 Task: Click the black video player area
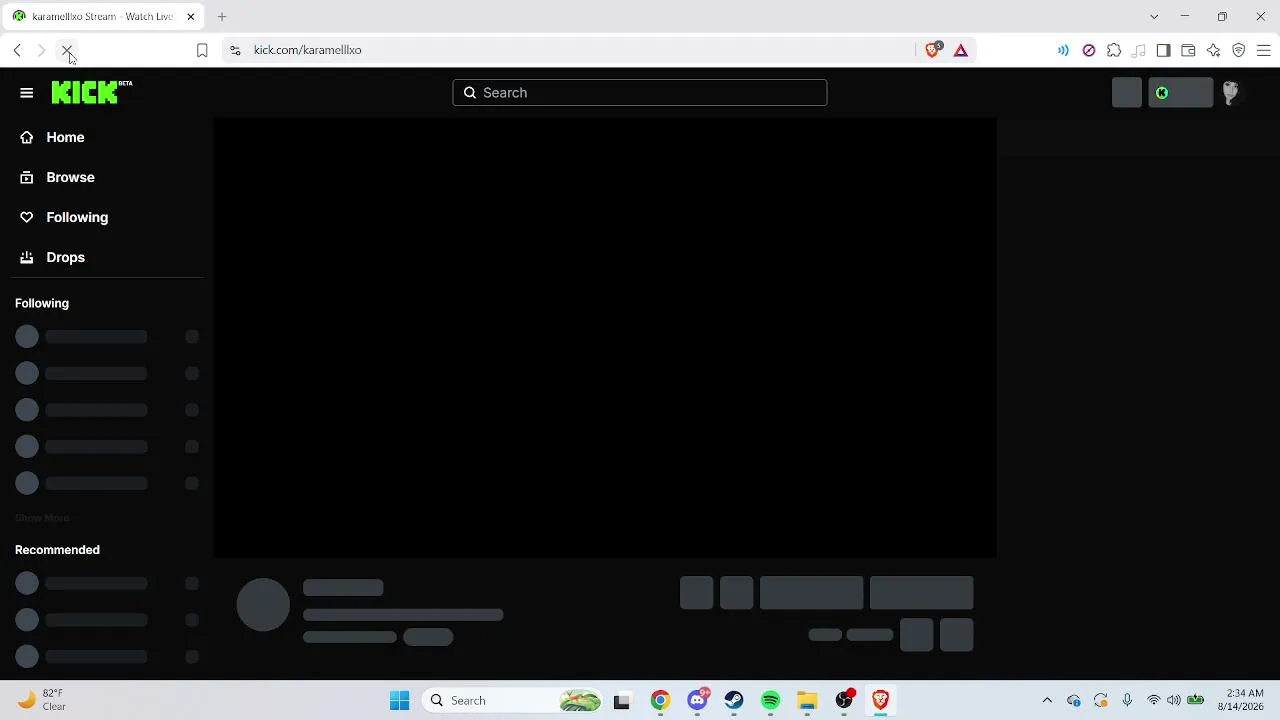point(605,338)
